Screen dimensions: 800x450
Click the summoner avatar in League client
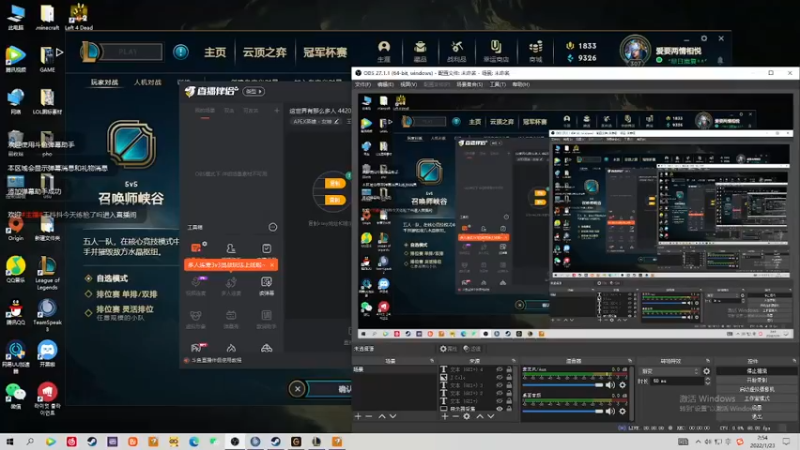point(635,51)
